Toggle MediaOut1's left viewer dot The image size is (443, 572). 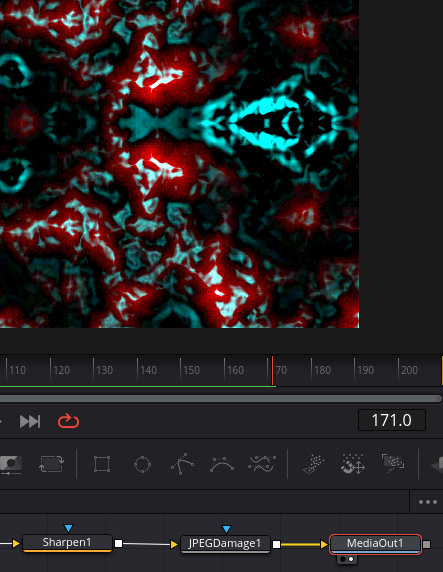(343, 559)
